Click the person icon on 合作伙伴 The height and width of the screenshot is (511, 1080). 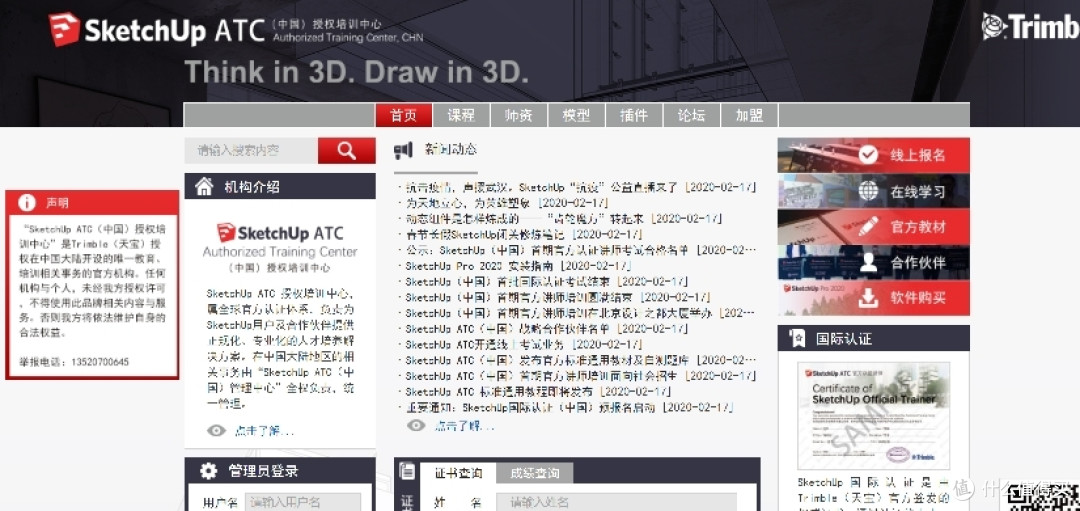click(x=869, y=262)
